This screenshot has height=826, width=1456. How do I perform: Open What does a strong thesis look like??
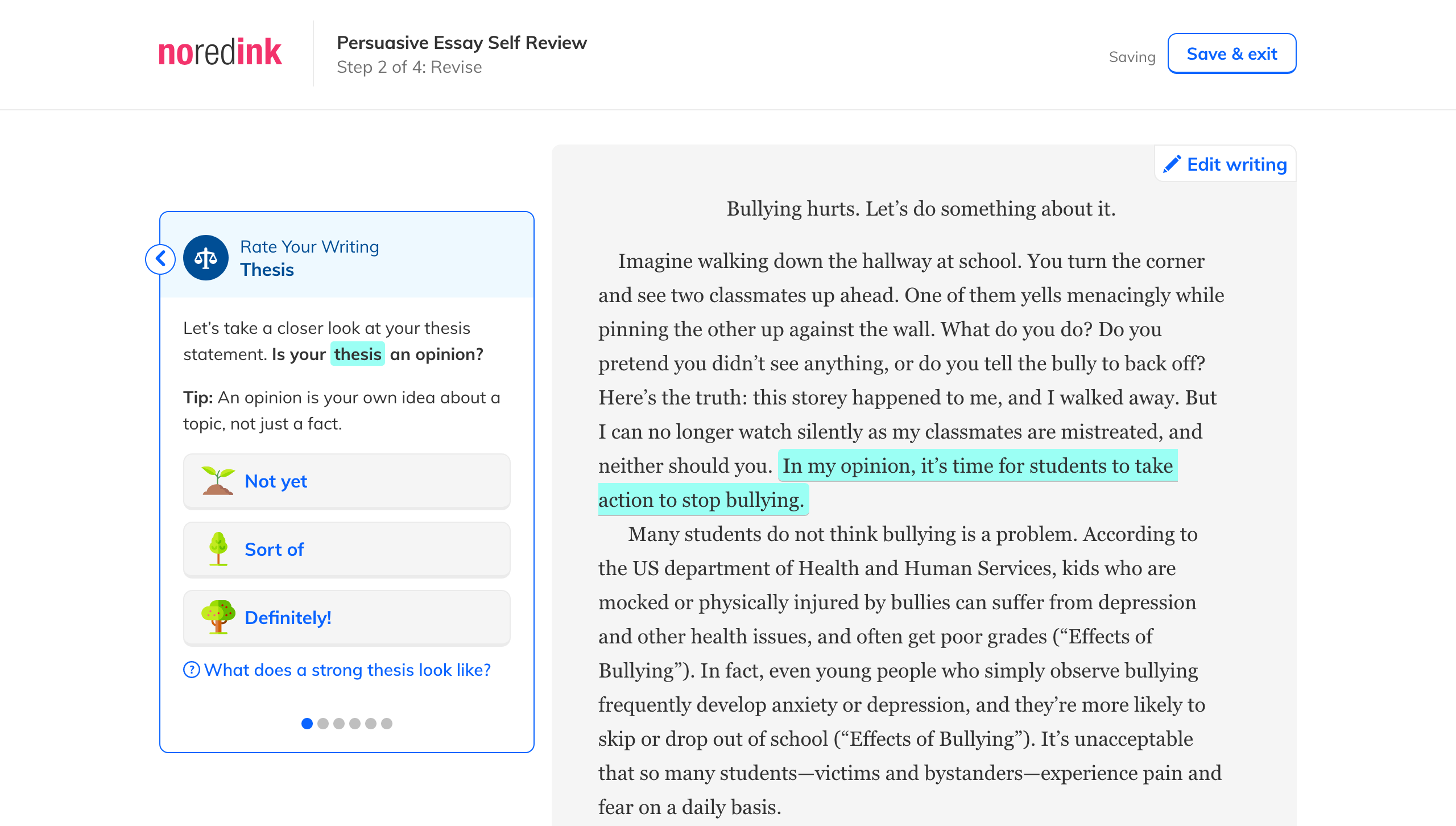[347, 670]
